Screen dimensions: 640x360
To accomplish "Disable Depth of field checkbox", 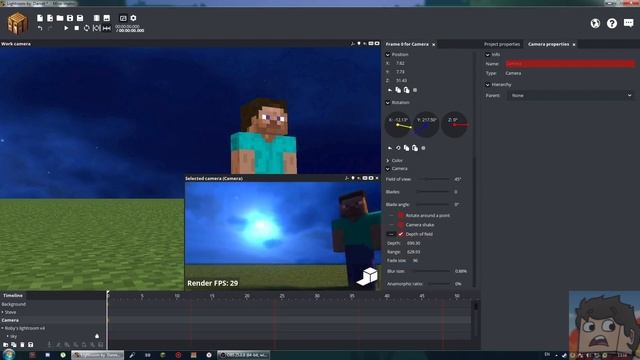I will 401,234.
